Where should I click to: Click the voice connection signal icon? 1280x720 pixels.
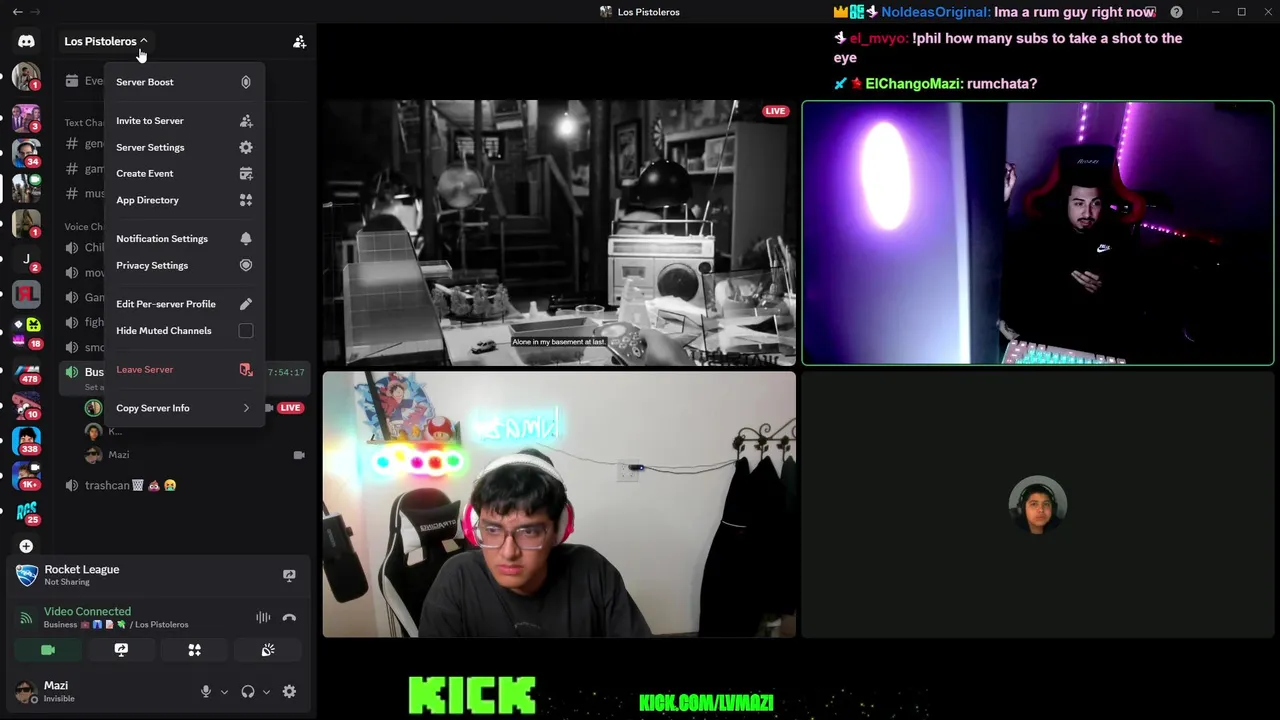coord(26,617)
